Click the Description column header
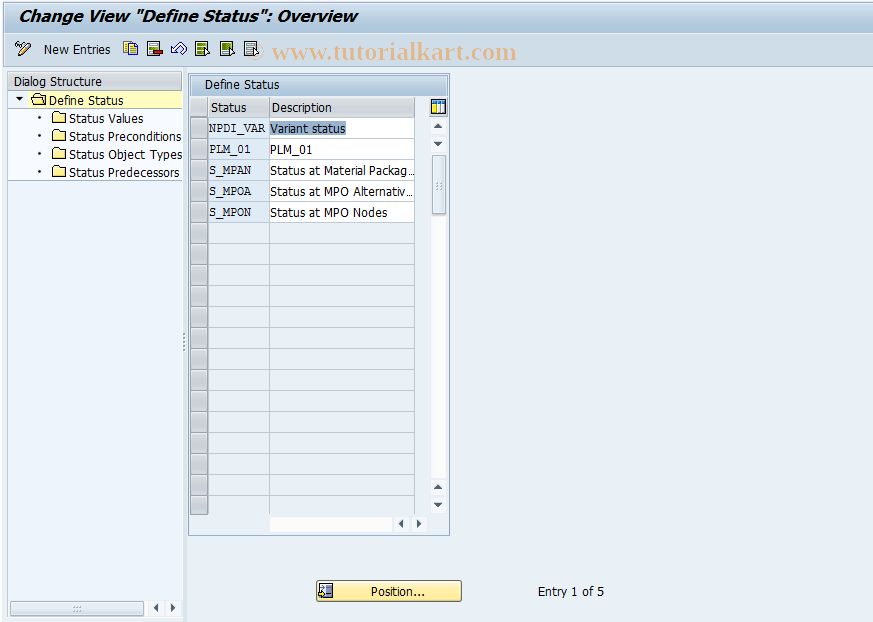 (x=341, y=107)
